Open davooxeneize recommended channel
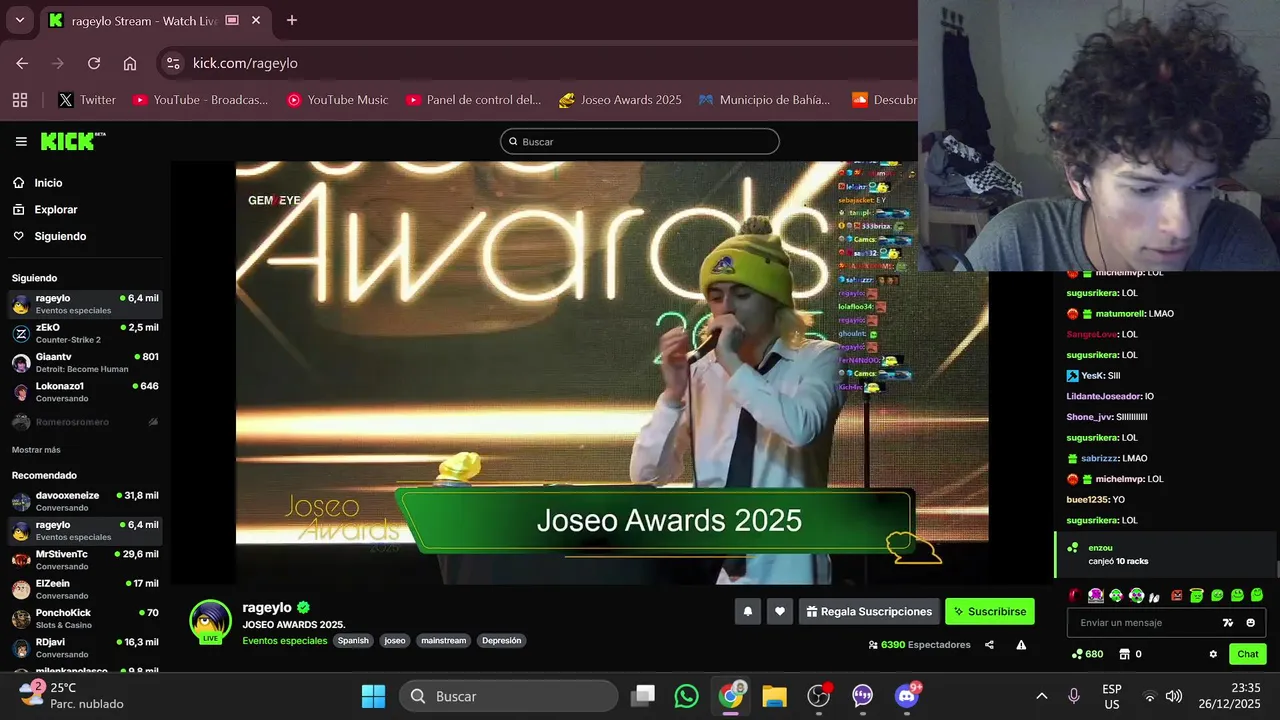 pyautogui.click(x=85, y=501)
